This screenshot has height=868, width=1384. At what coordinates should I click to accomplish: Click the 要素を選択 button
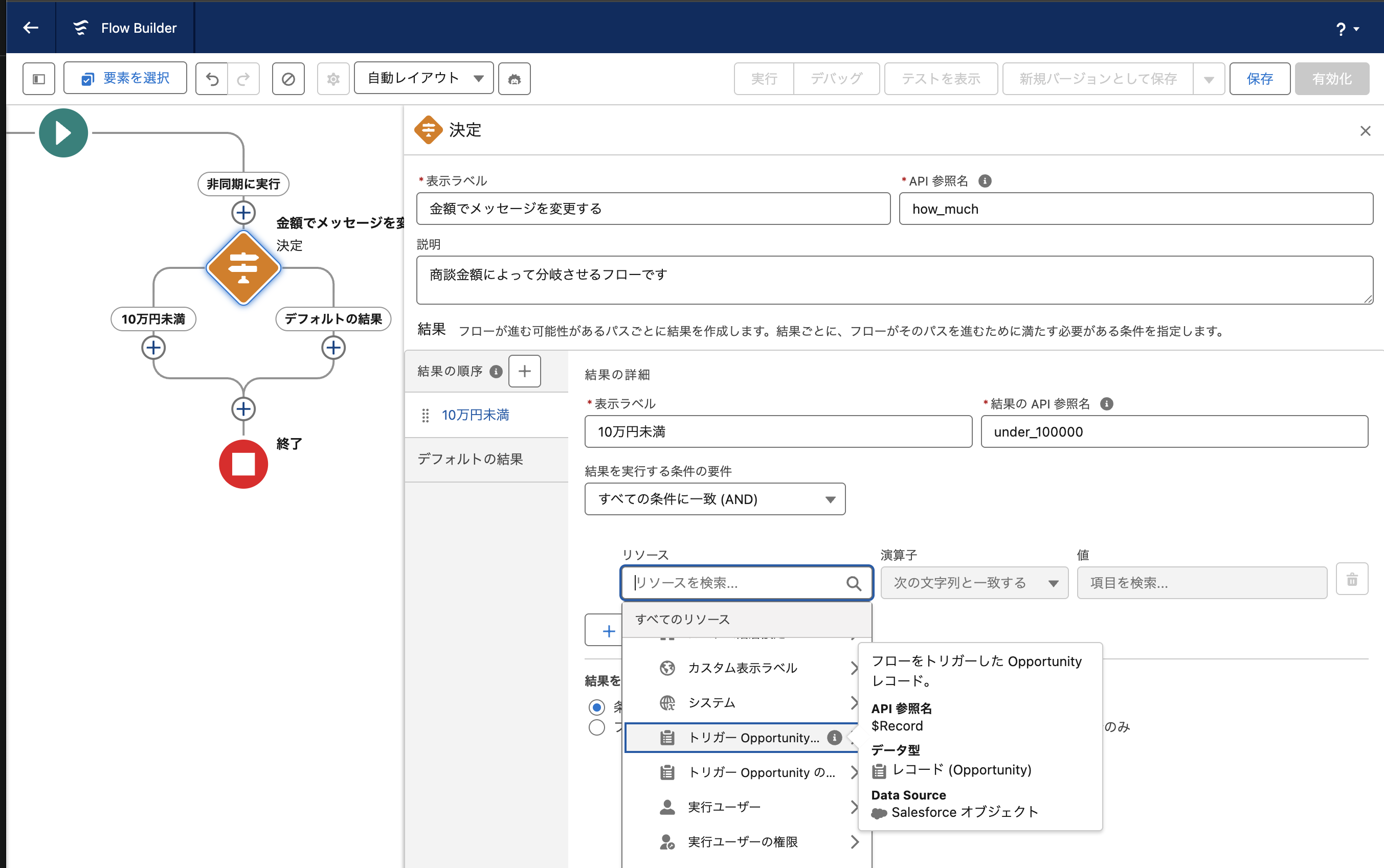click(x=125, y=78)
